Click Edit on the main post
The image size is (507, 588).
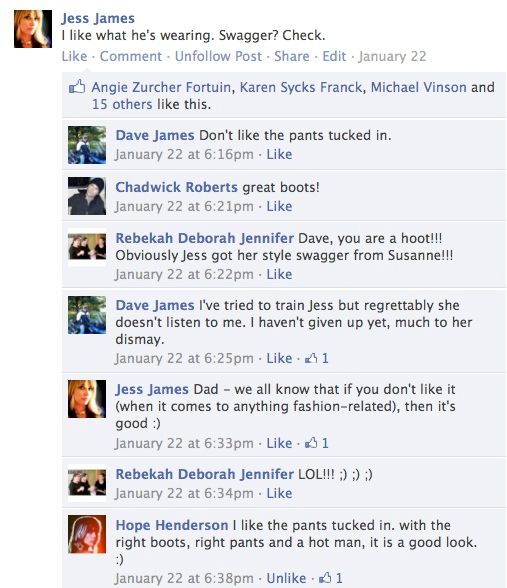(x=334, y=56)
